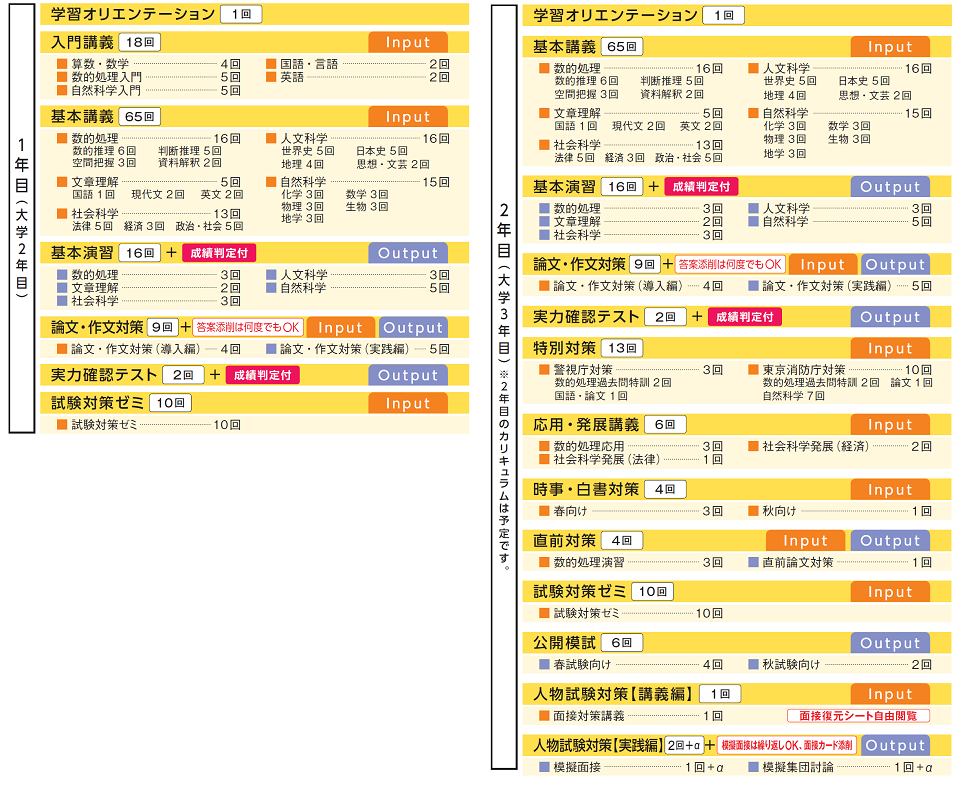This screenshot has width=960, height=787.
Task: Click the orange square beside 東京消防庁対策
Action: [753, 369]
